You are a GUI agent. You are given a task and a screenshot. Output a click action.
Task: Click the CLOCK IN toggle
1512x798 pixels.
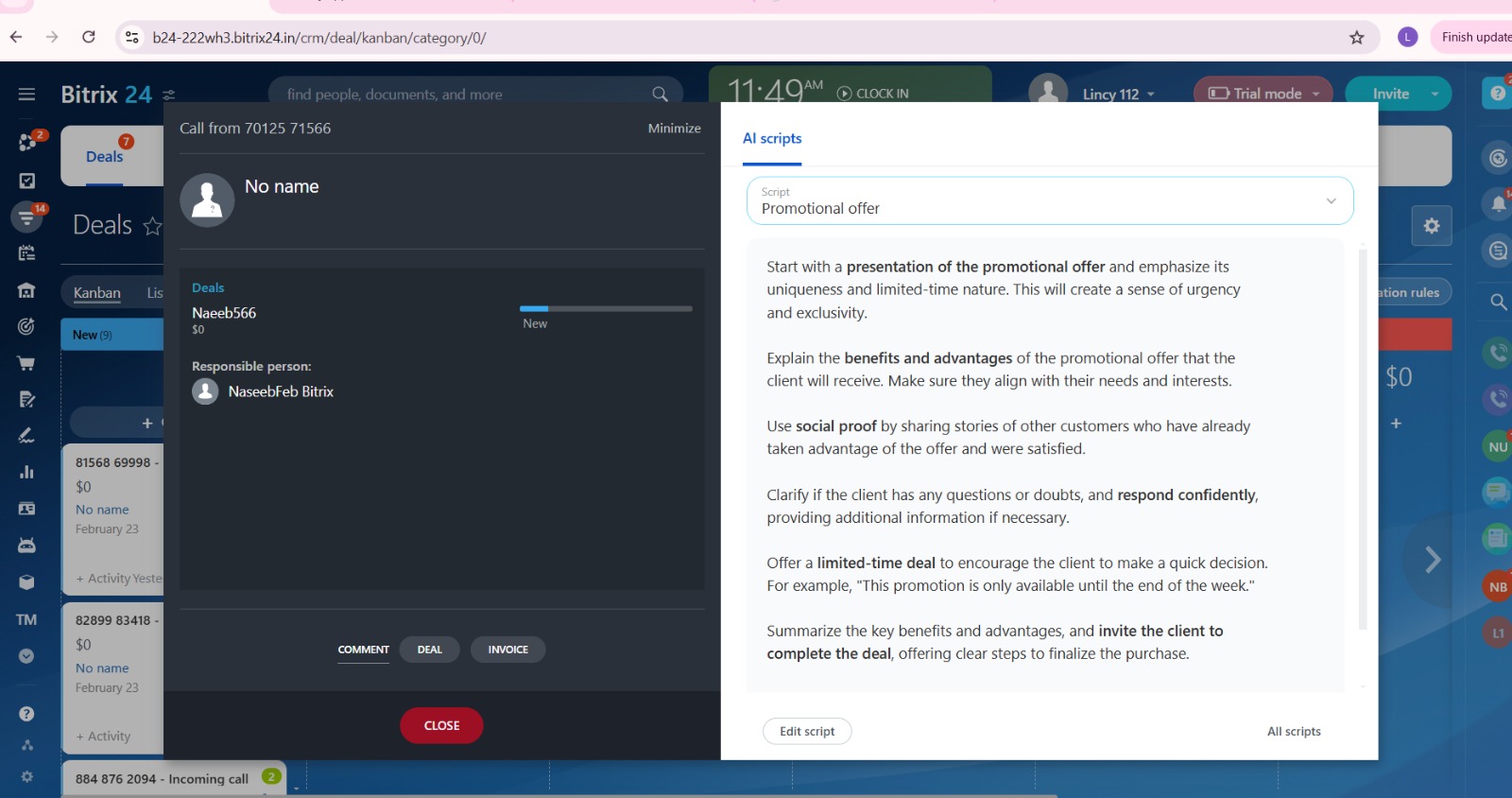click(x=872, y=94)
